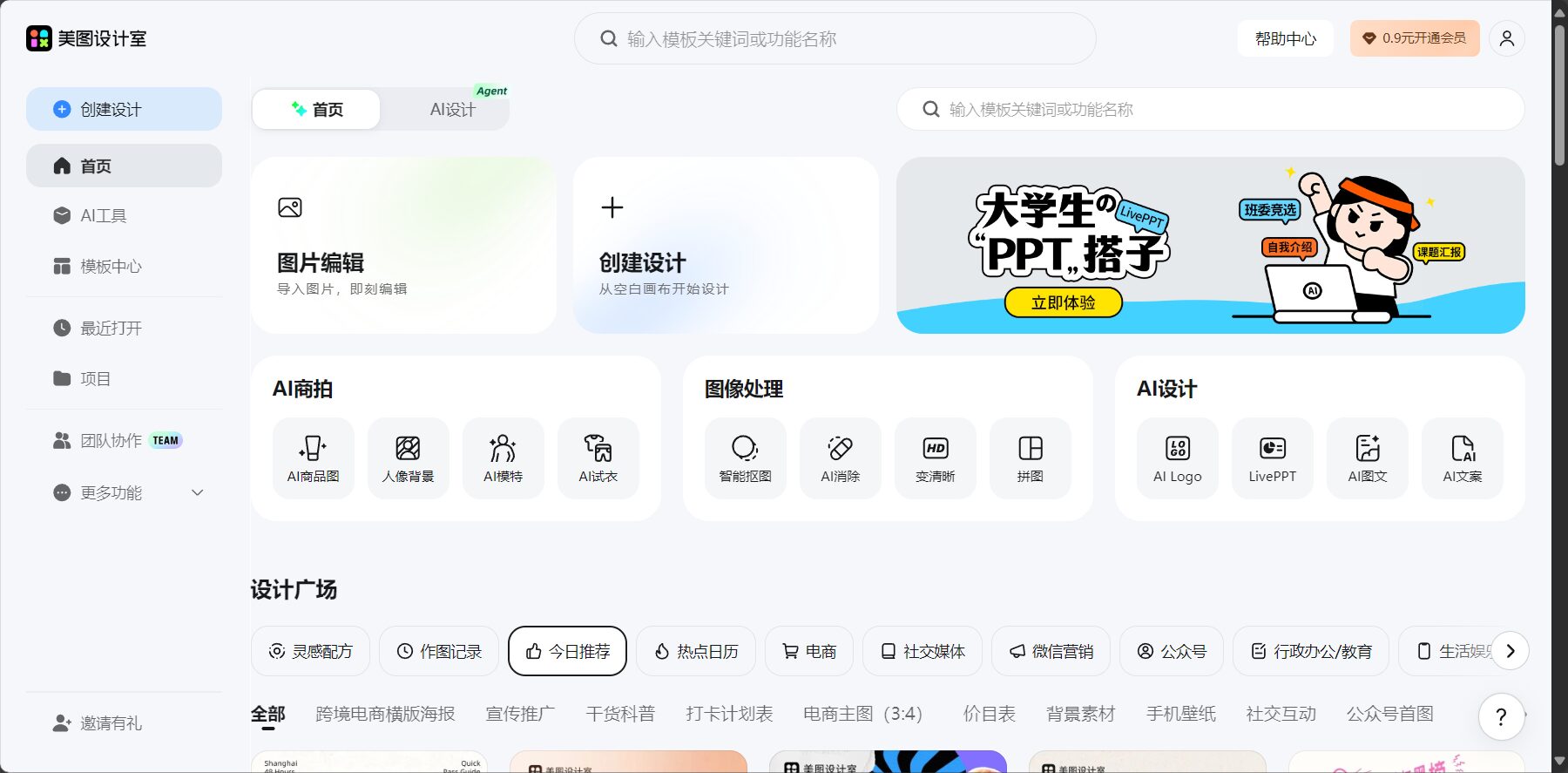Select 首页 in the sidebar
Screen dimensions: 1568x773
pos(124,166)
